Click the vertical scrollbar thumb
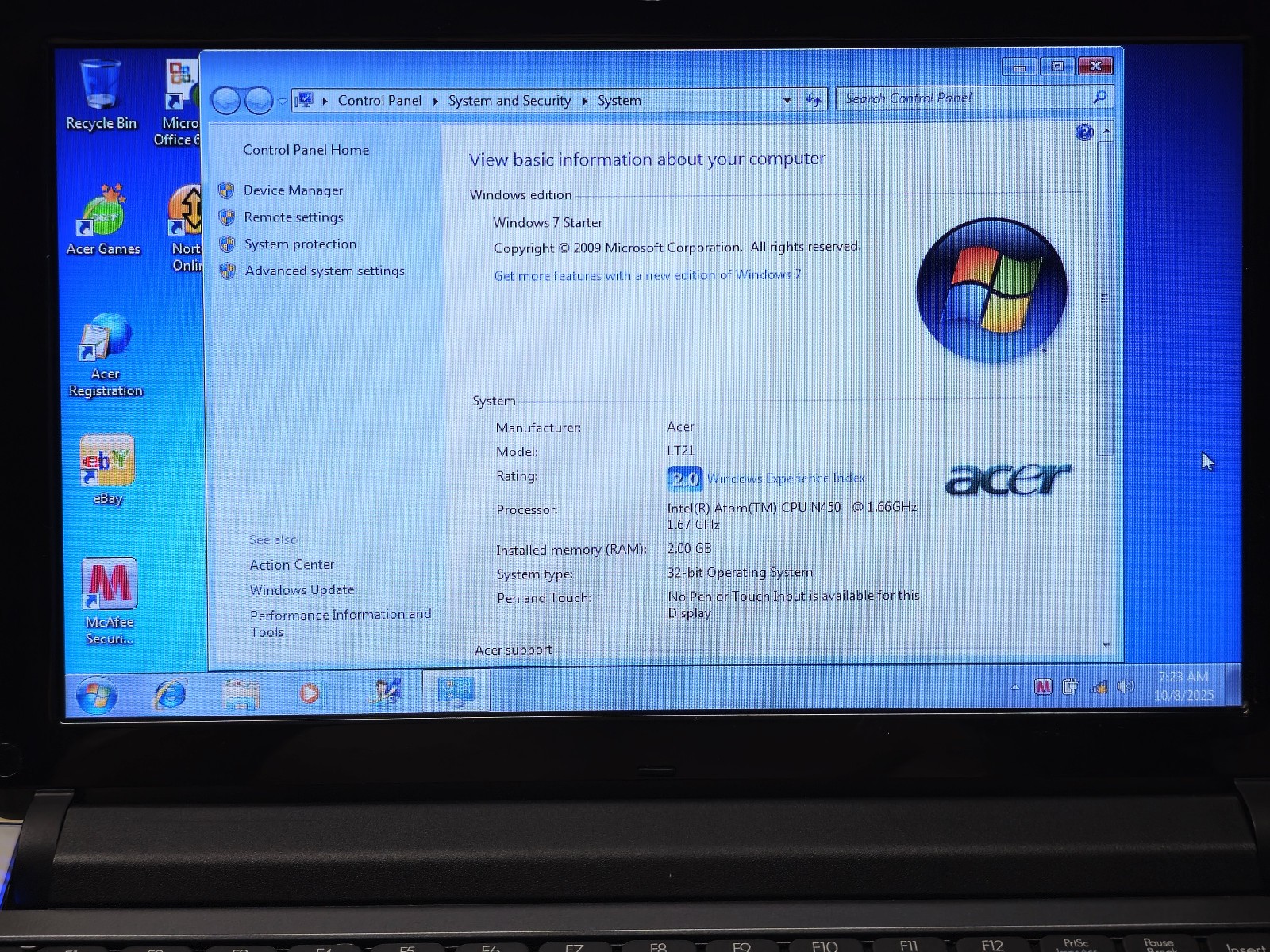 1105,298
